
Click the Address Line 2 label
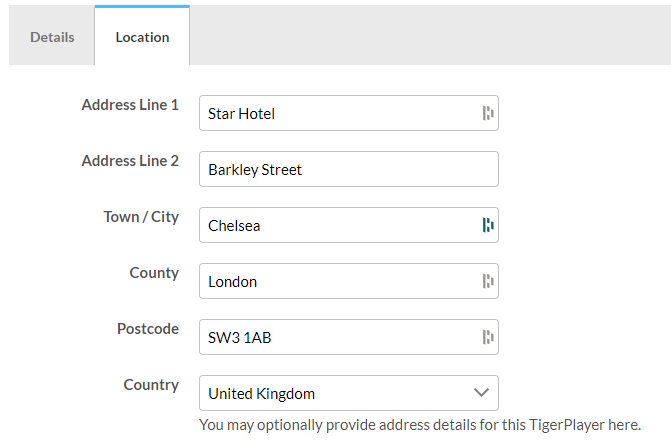[130, 161]
